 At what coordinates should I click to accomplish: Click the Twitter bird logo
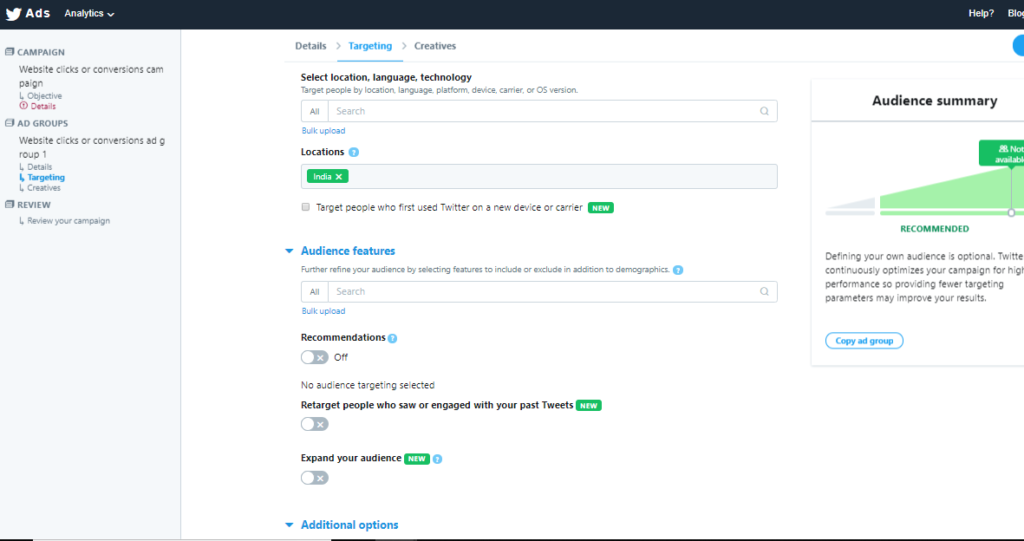tap(15, 14)
